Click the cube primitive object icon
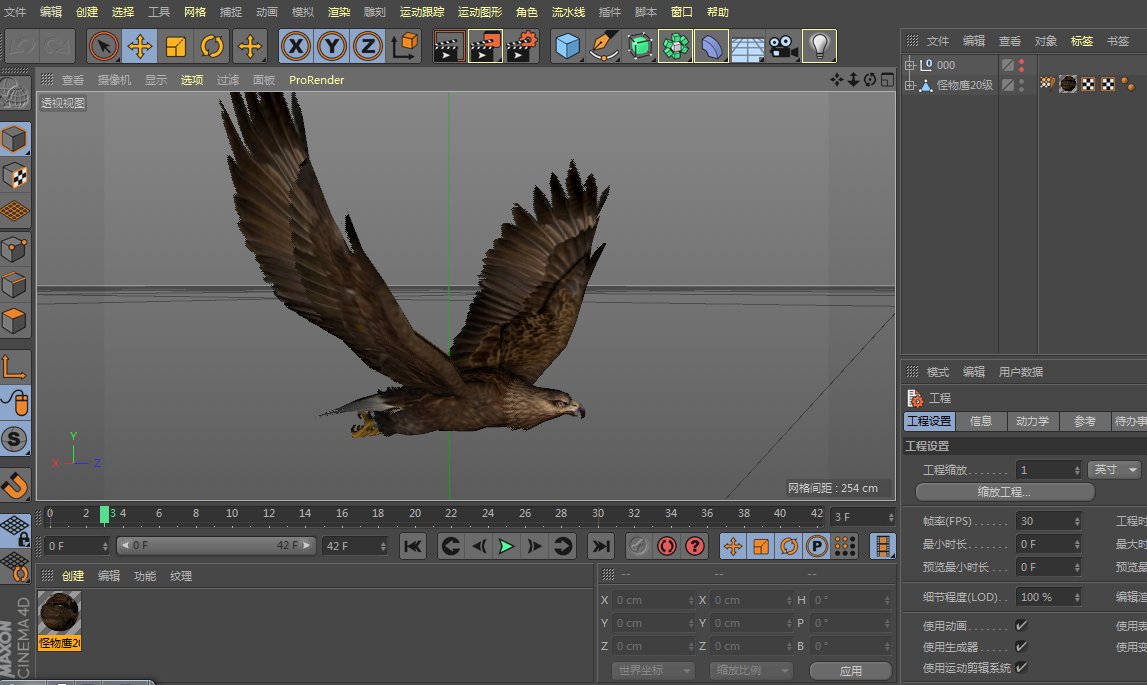This screenshot has width=1147, height=685. 568,46
